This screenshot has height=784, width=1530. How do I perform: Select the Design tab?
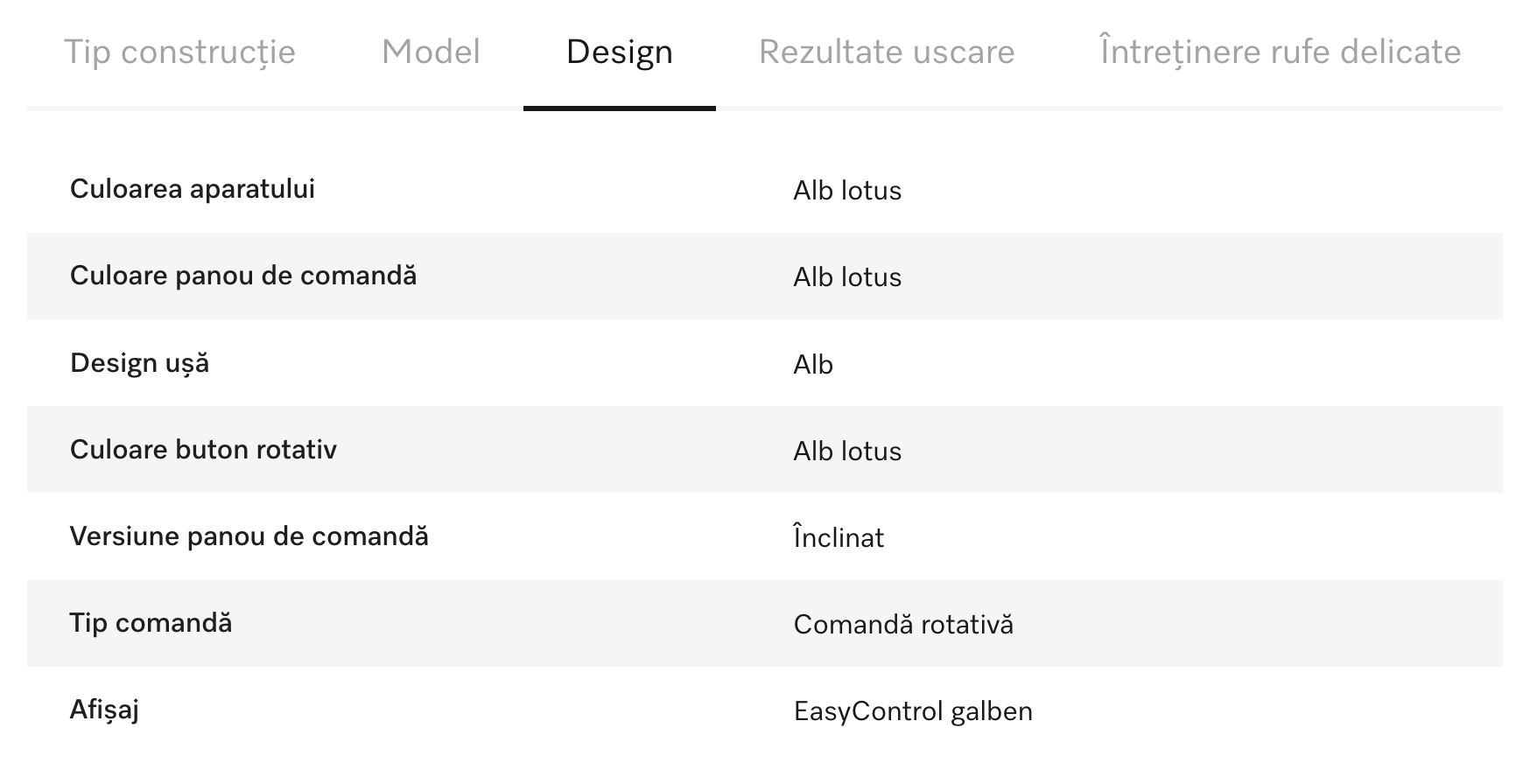(x=620, y=52)
